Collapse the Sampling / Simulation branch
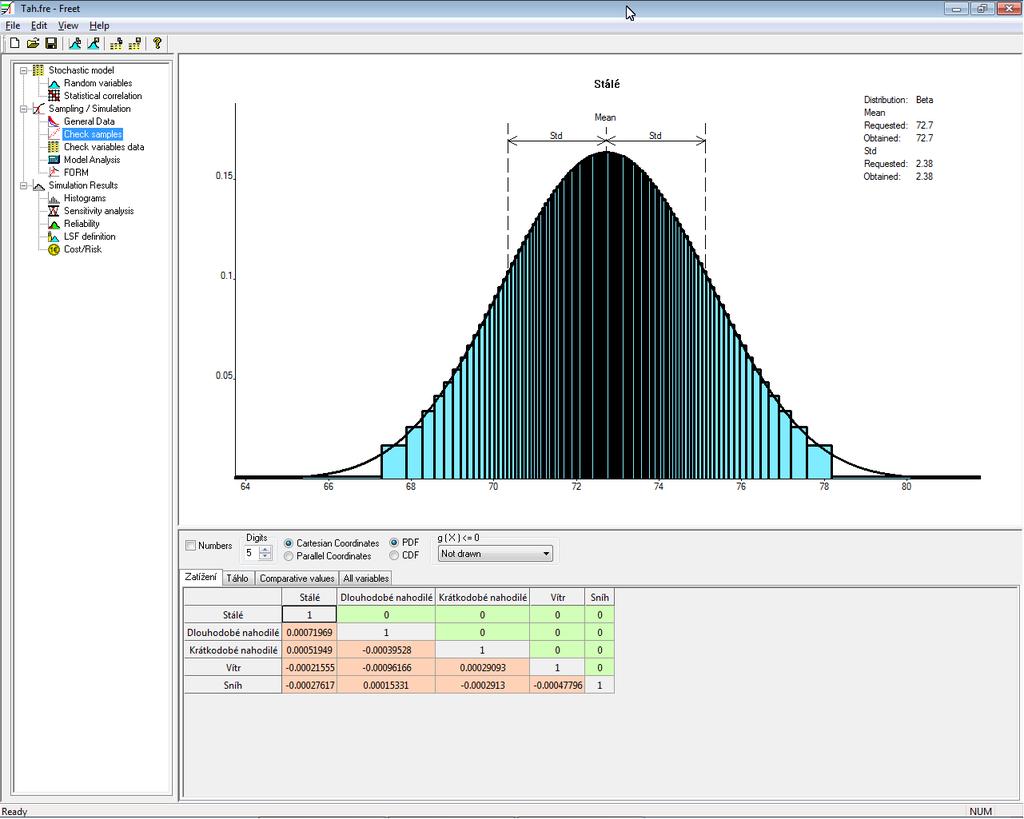 tap(24, 109)
